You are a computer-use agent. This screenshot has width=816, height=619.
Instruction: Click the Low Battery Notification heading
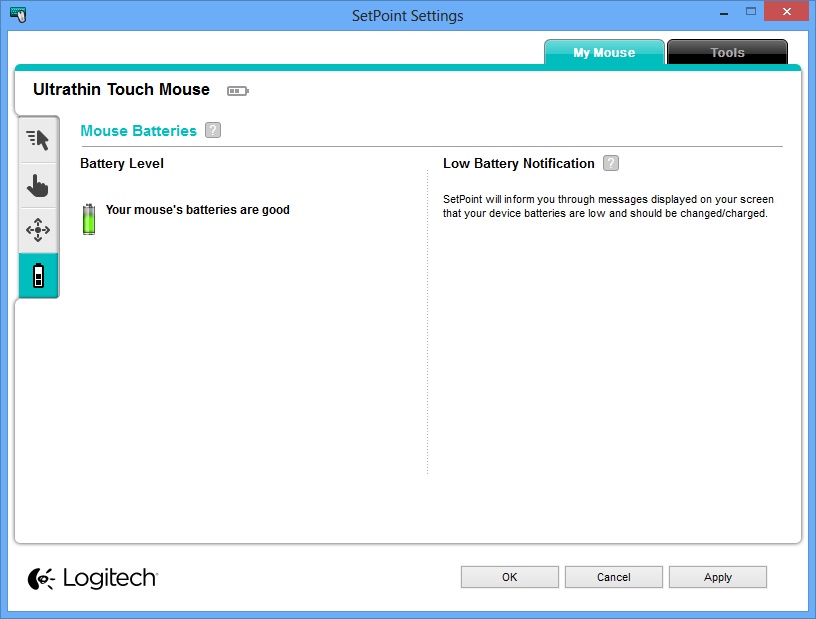518,163
